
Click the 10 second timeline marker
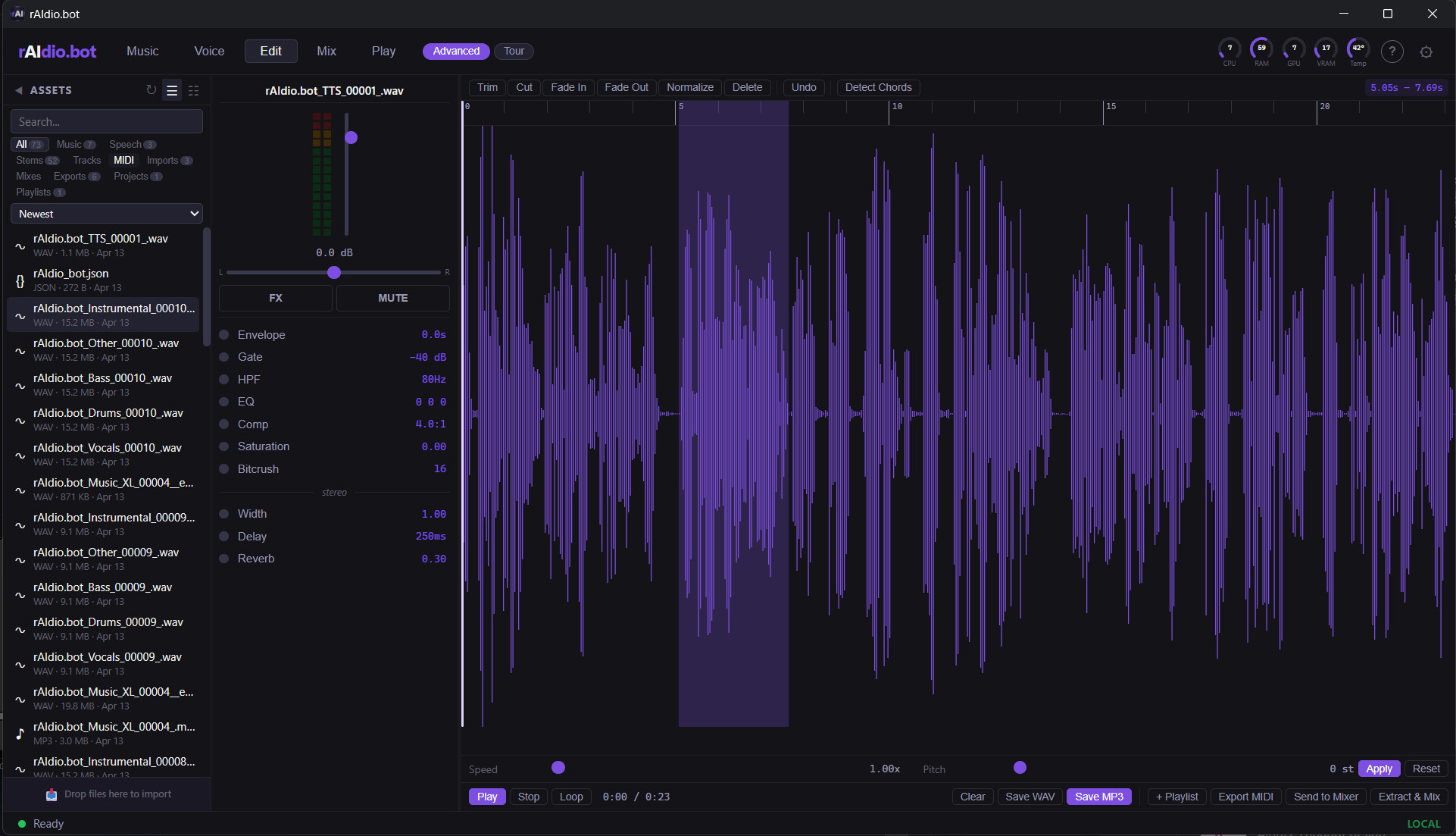[x=896, y=107]
